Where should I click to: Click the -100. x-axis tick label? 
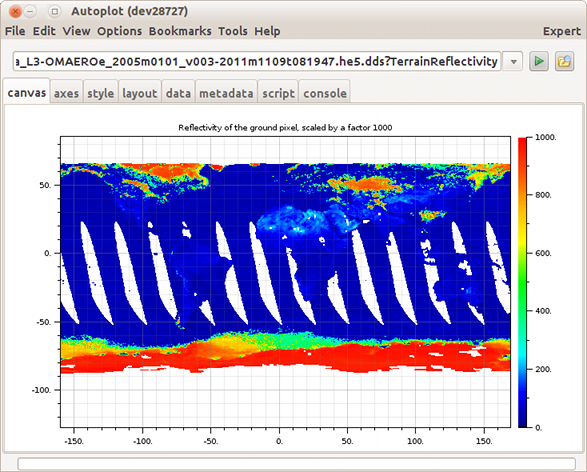(142, 441)
